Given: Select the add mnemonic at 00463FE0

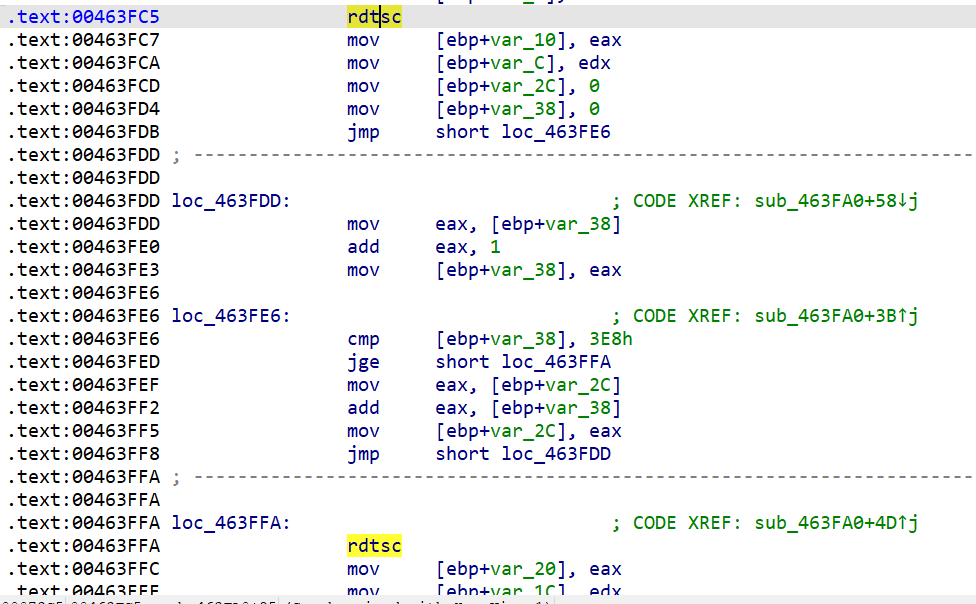Looking at the screenshot, I should pos(363,247).
